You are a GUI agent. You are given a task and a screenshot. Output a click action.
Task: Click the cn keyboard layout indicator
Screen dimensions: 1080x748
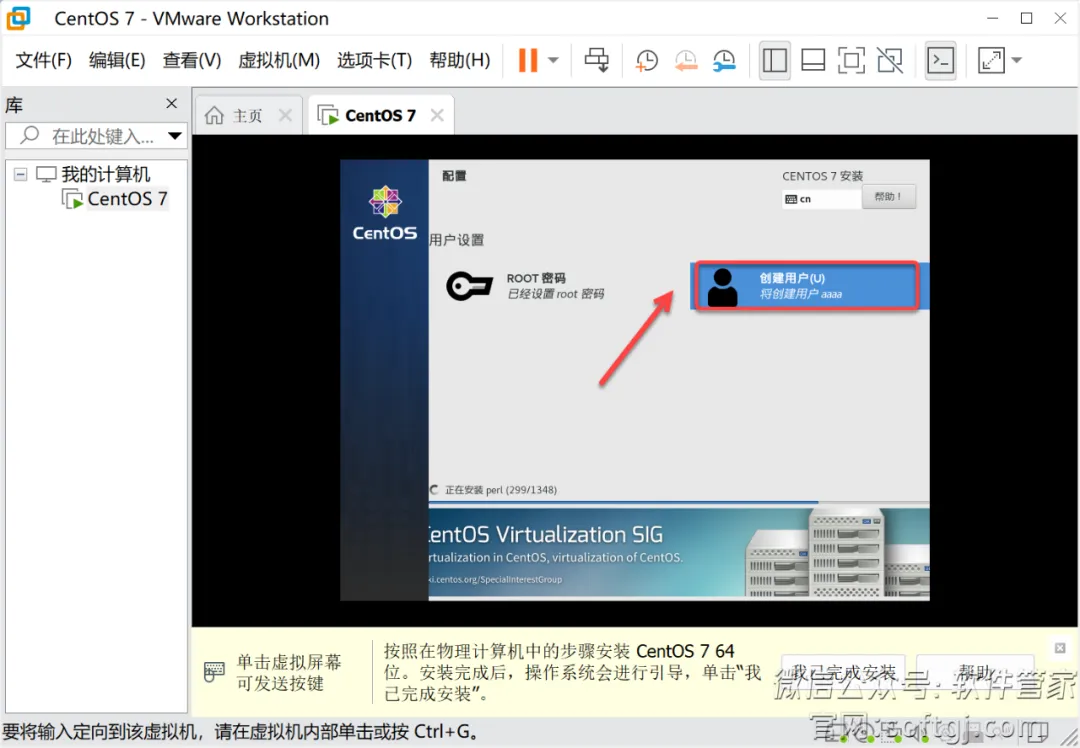tap(822, 199)
